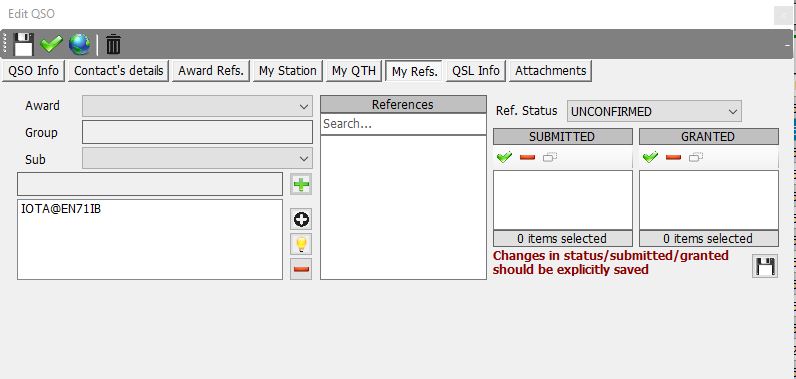This screenshot has width=796, height=379.
Task: Click green checkmark under GRANTED
Action: coord(650,157)
